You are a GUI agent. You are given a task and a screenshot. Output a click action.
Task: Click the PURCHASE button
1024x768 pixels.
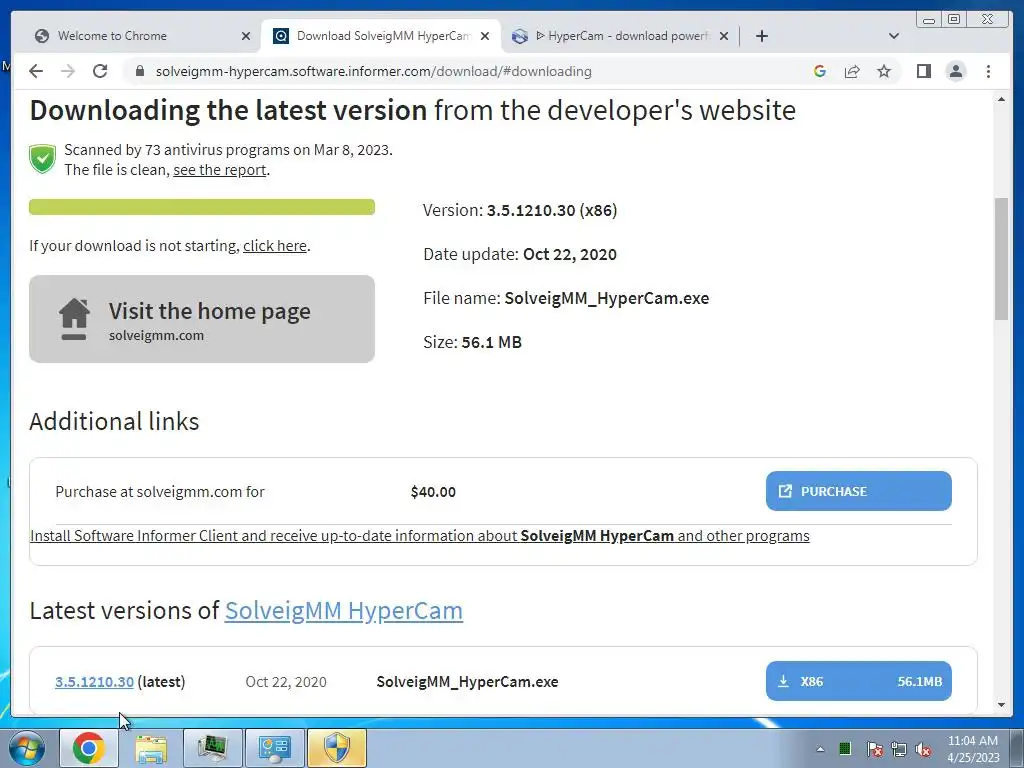point(859,491)
